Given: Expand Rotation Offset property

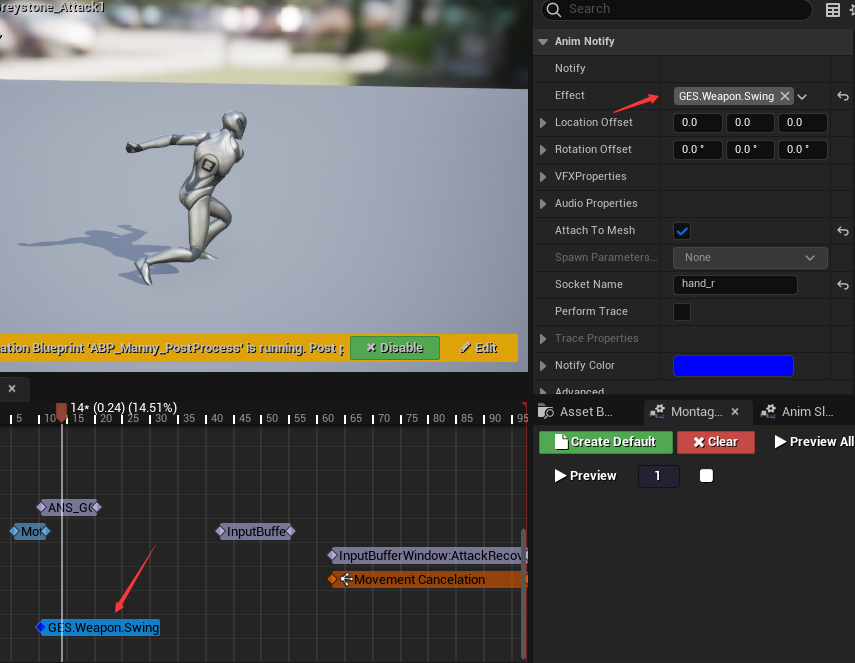Looking at the screenshot, I should coord(543,150).
